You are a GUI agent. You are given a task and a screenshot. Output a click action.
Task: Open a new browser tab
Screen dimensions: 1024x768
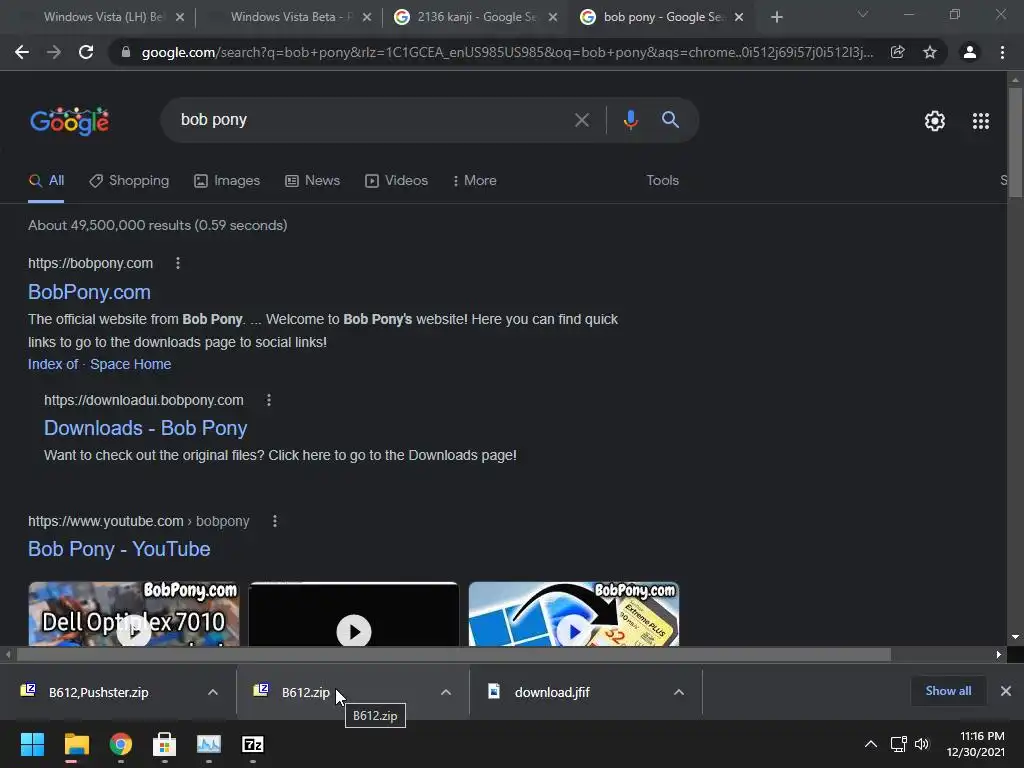click(x=776, y=18)
